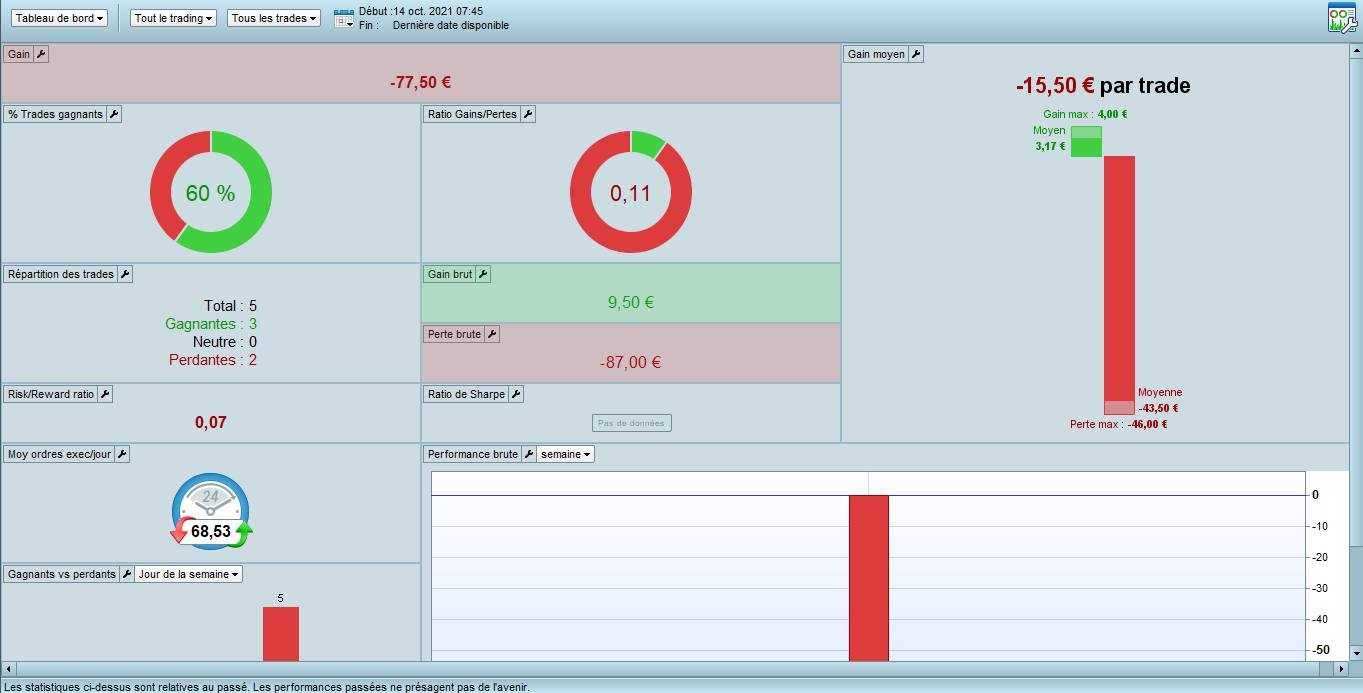Click the horizontal scrollbar right arrow
Screen dimensions: 1363x693
click(1340, 668)
